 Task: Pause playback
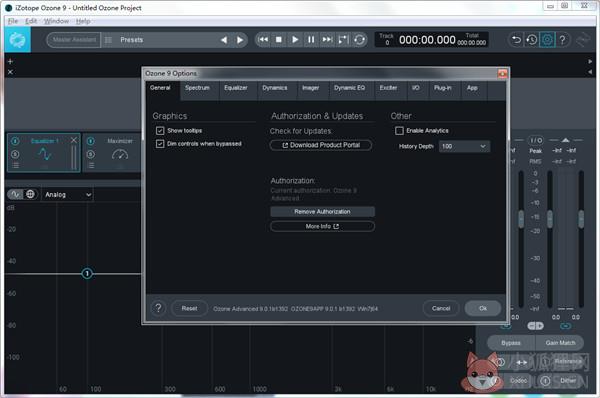pyautogui.click(x=311, y=39)
